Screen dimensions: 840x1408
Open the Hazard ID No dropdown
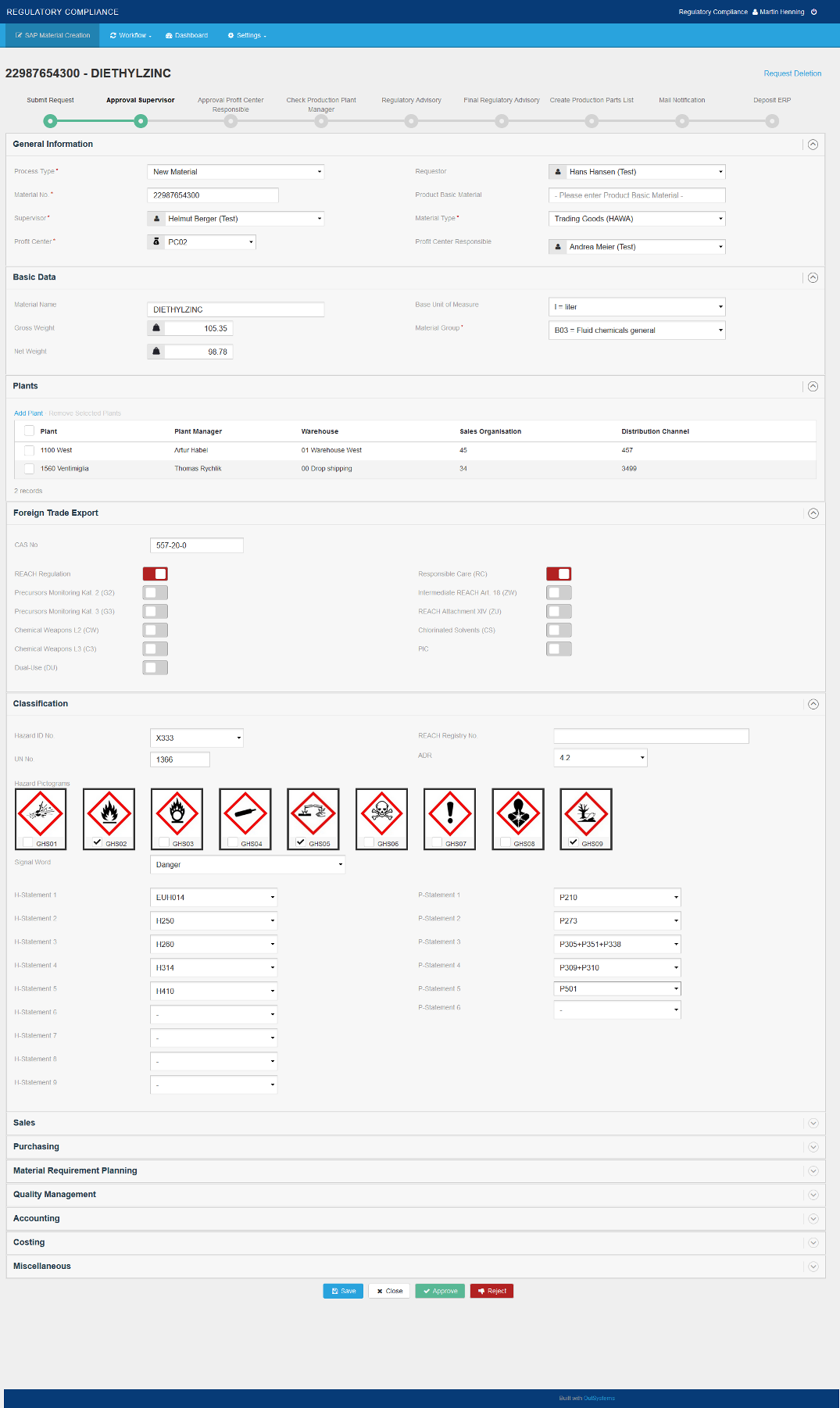(x=197, y=738)
